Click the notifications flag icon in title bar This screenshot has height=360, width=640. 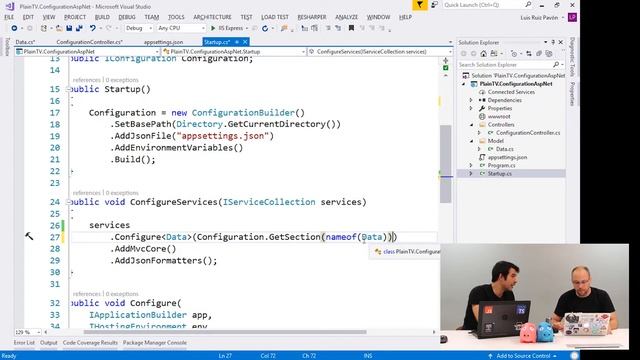click(x=420, y=5)
